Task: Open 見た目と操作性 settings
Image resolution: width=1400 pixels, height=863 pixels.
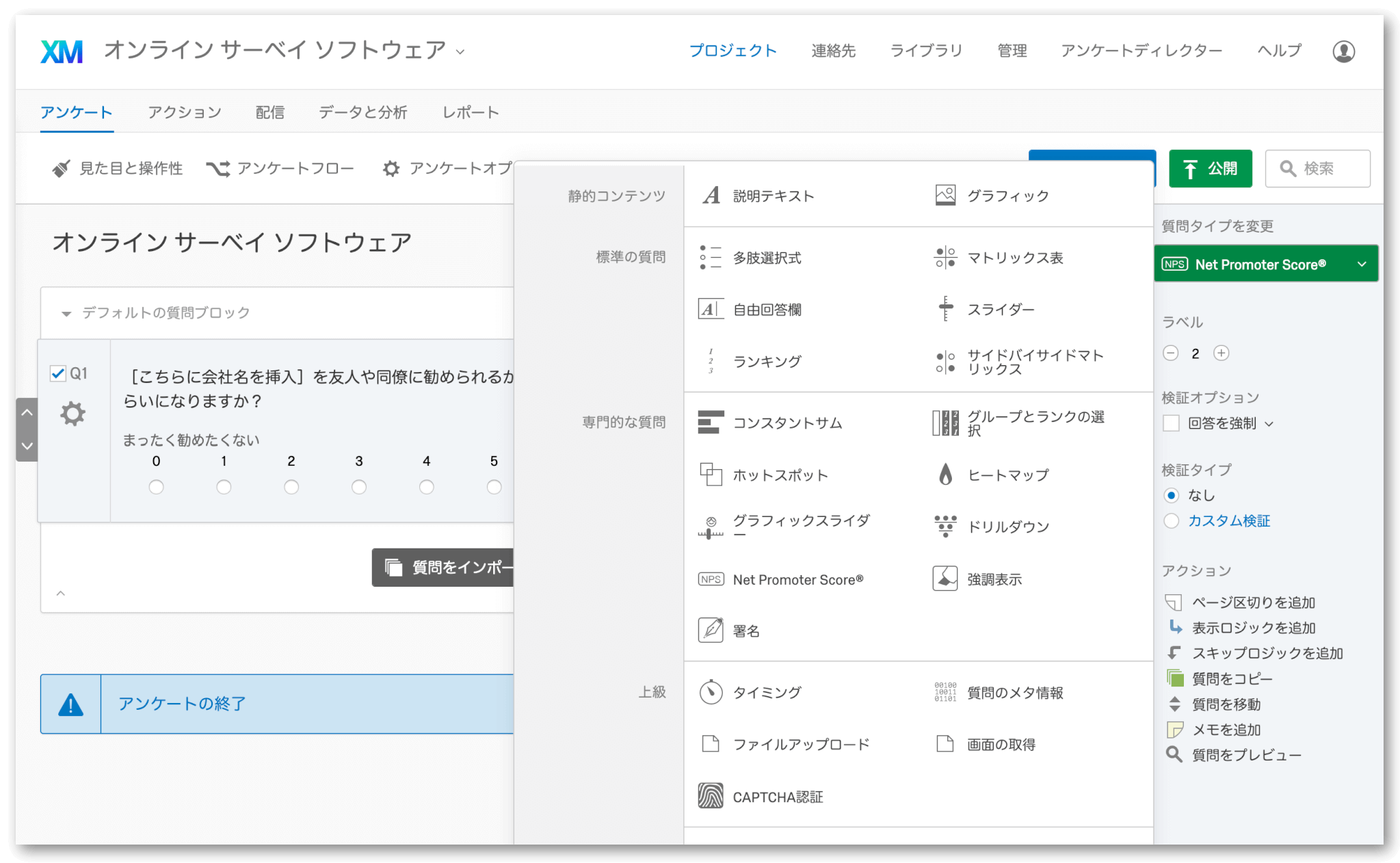Action: [118, 168]
